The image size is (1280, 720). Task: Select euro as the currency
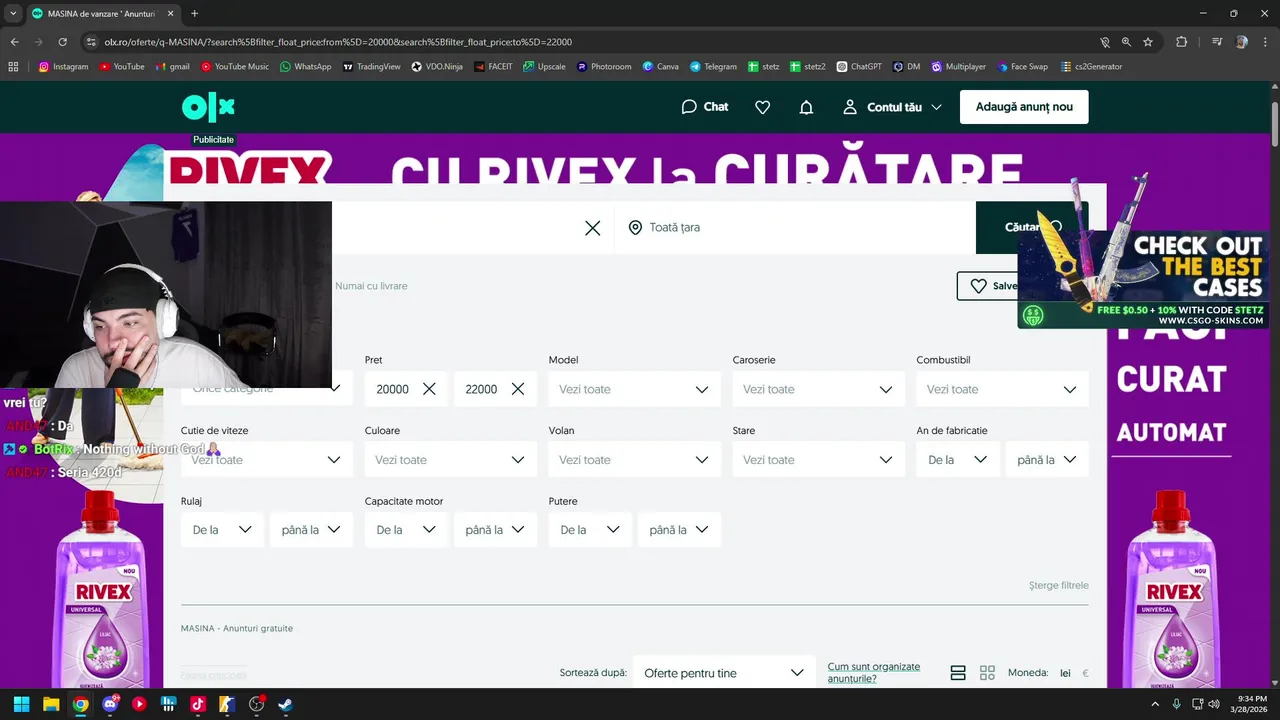[x=1085, y=673]
